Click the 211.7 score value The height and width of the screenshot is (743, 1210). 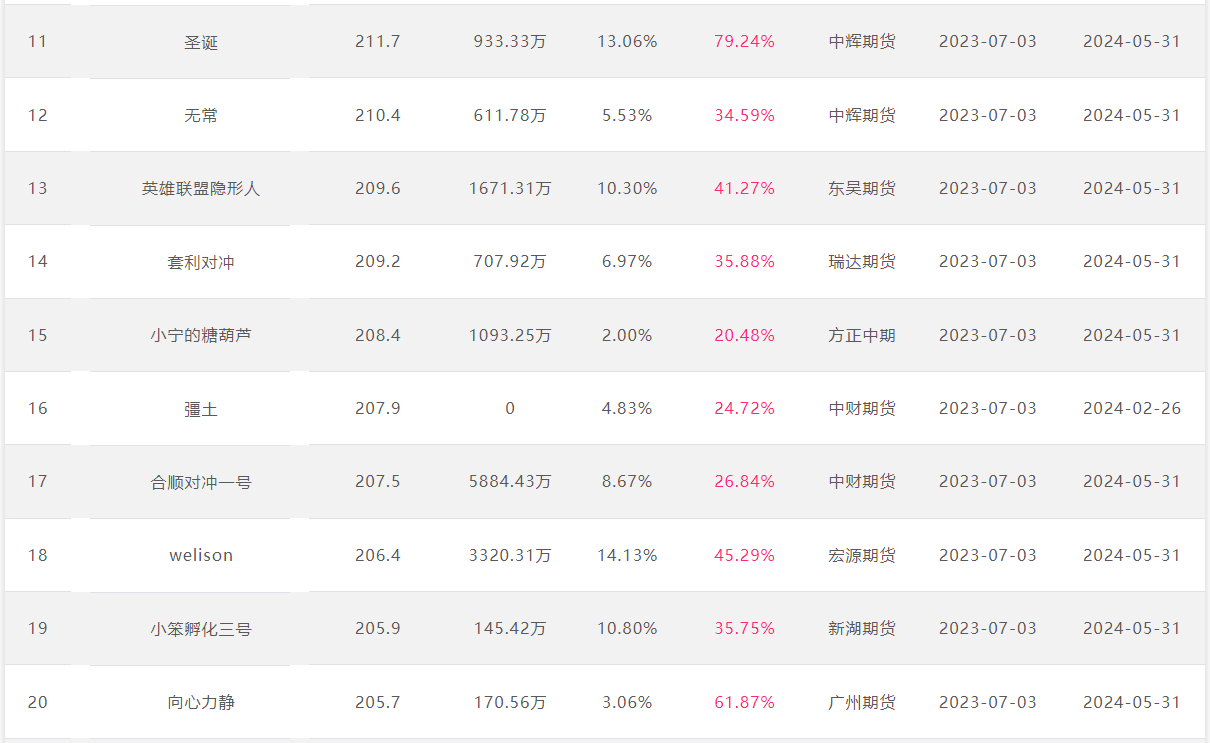click(378, 42)
